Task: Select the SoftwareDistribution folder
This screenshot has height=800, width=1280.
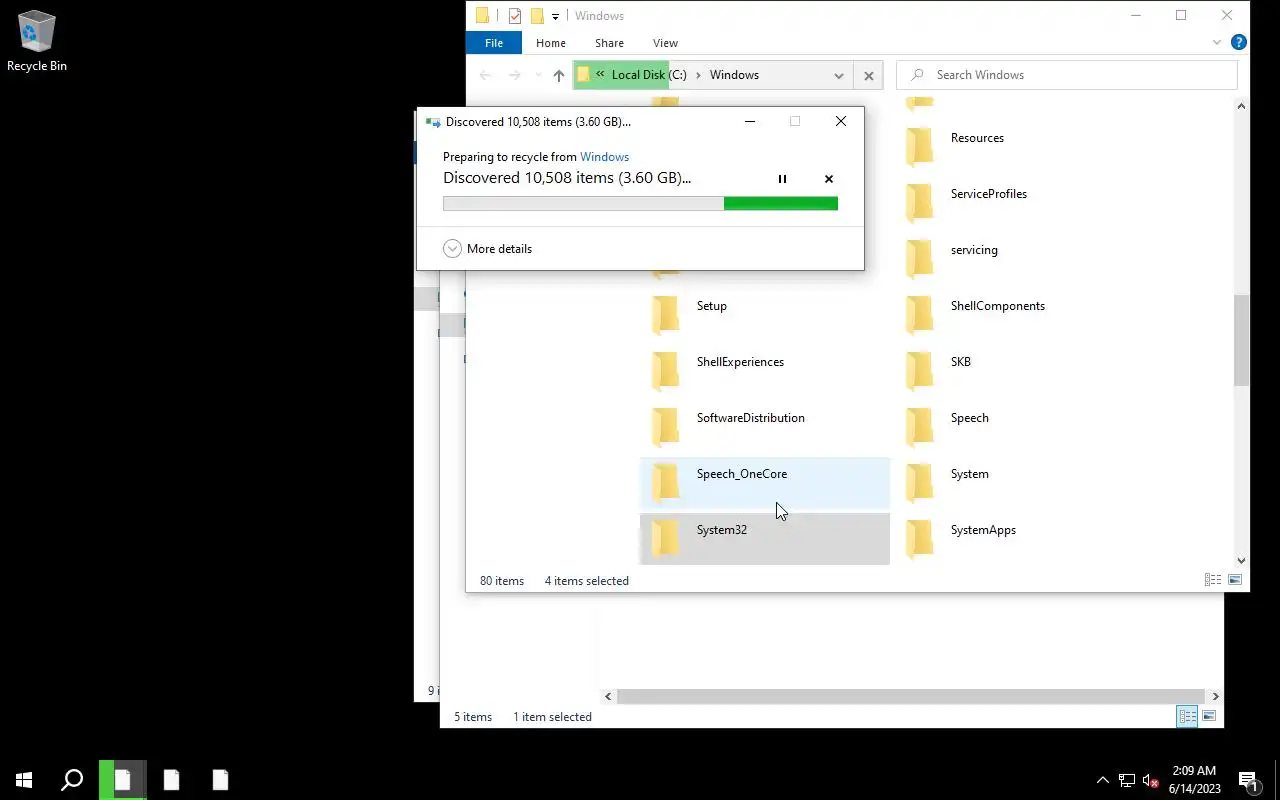Action: coord(765,425)
